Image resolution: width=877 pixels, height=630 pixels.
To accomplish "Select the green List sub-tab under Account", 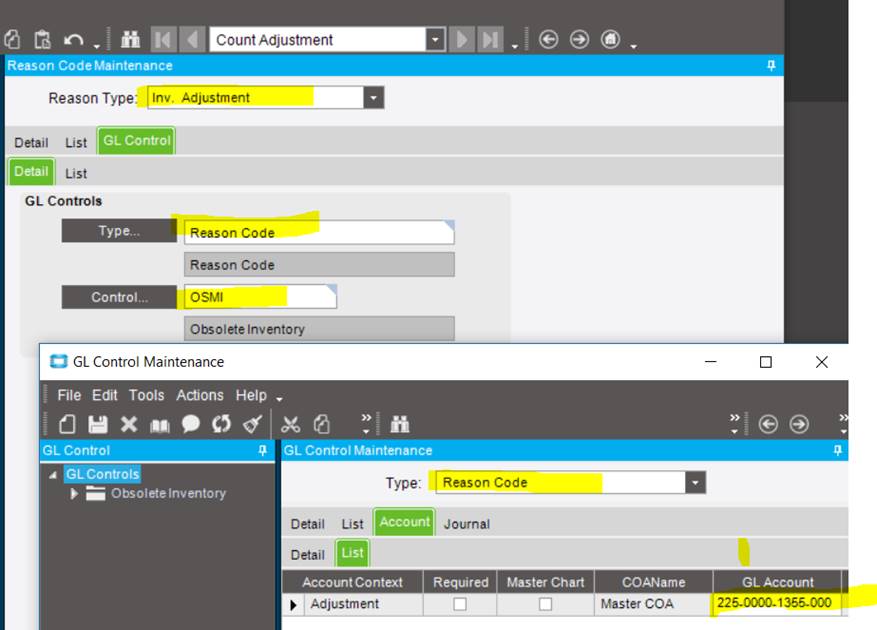I will point(352,553).
